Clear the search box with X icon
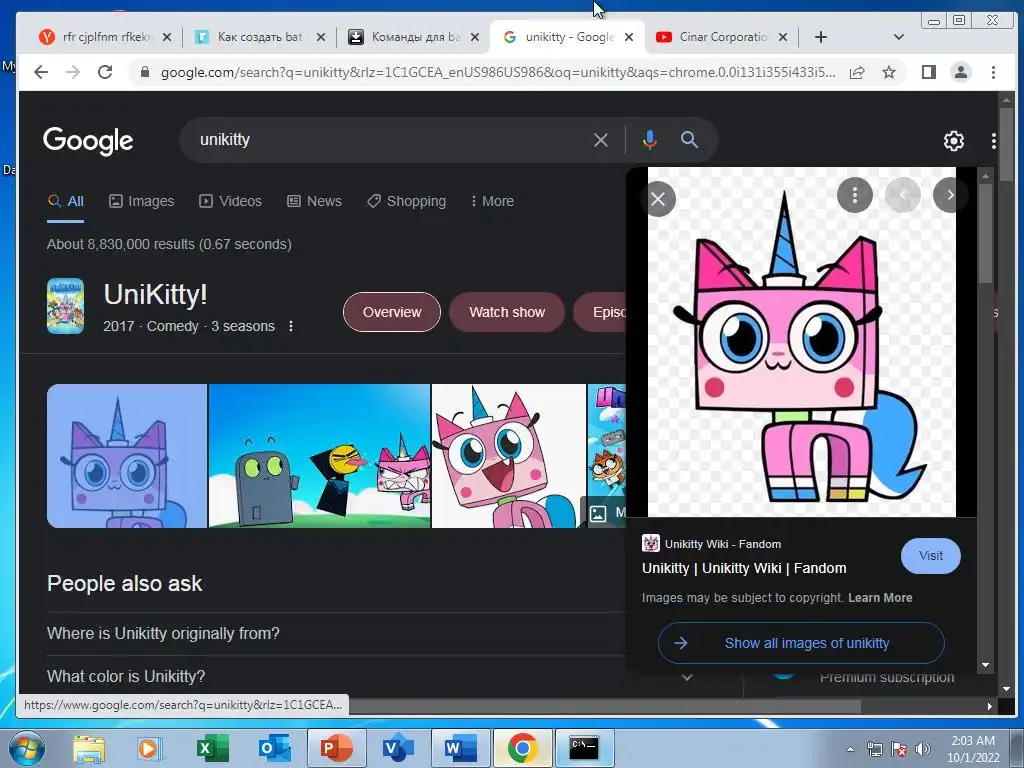Image resolution: width=1024 pixels, height=768 pixels. click(x=601, y=140)
